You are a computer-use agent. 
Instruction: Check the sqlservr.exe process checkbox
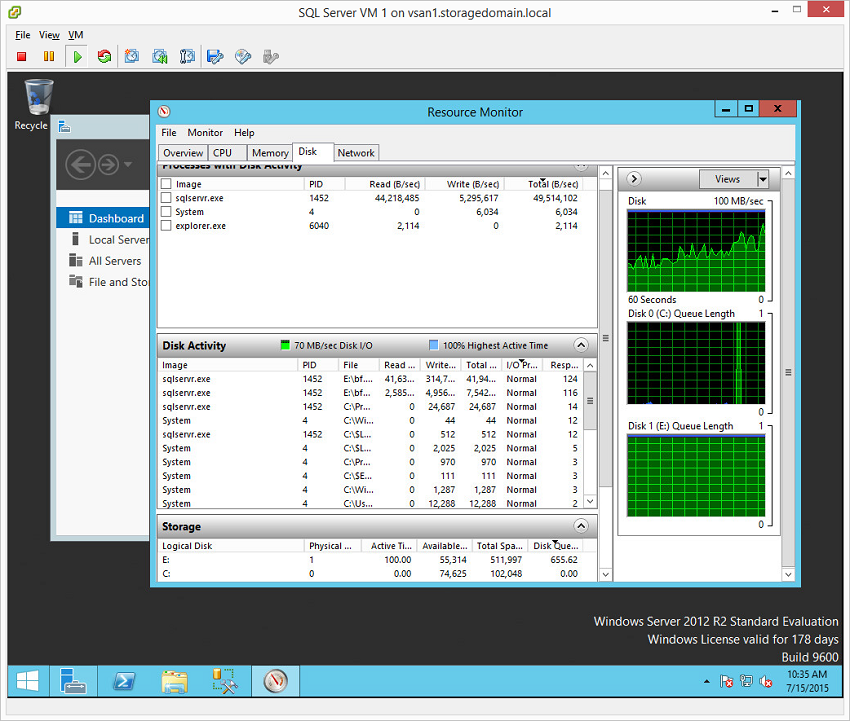166,198
